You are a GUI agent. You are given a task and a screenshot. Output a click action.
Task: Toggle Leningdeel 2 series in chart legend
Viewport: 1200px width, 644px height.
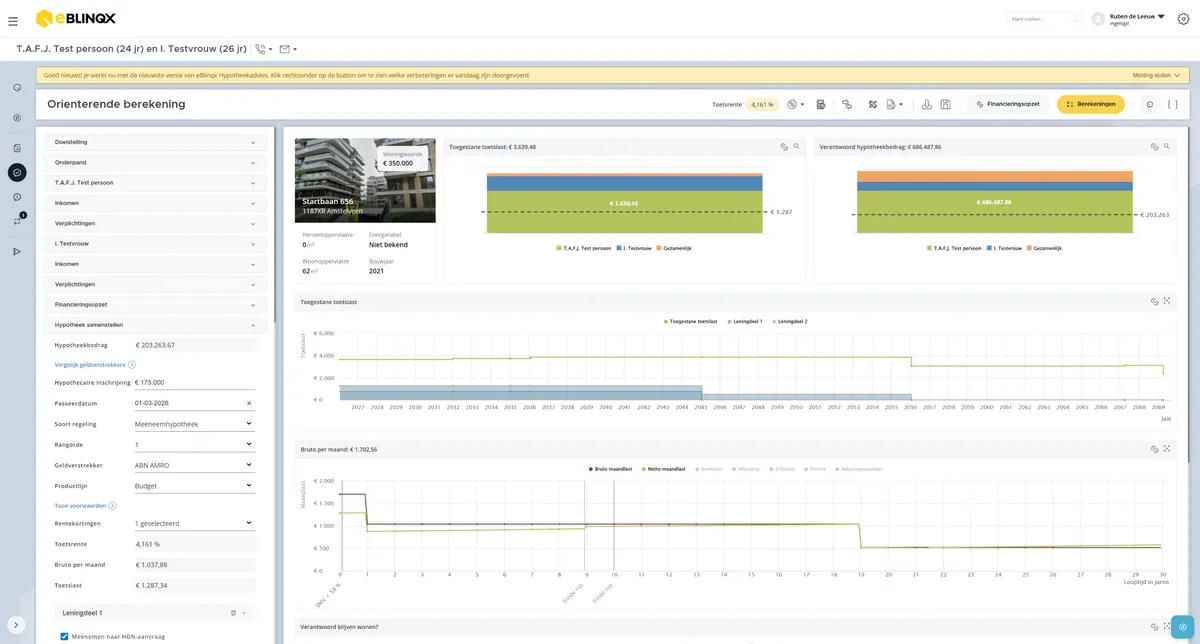[790, 321]
